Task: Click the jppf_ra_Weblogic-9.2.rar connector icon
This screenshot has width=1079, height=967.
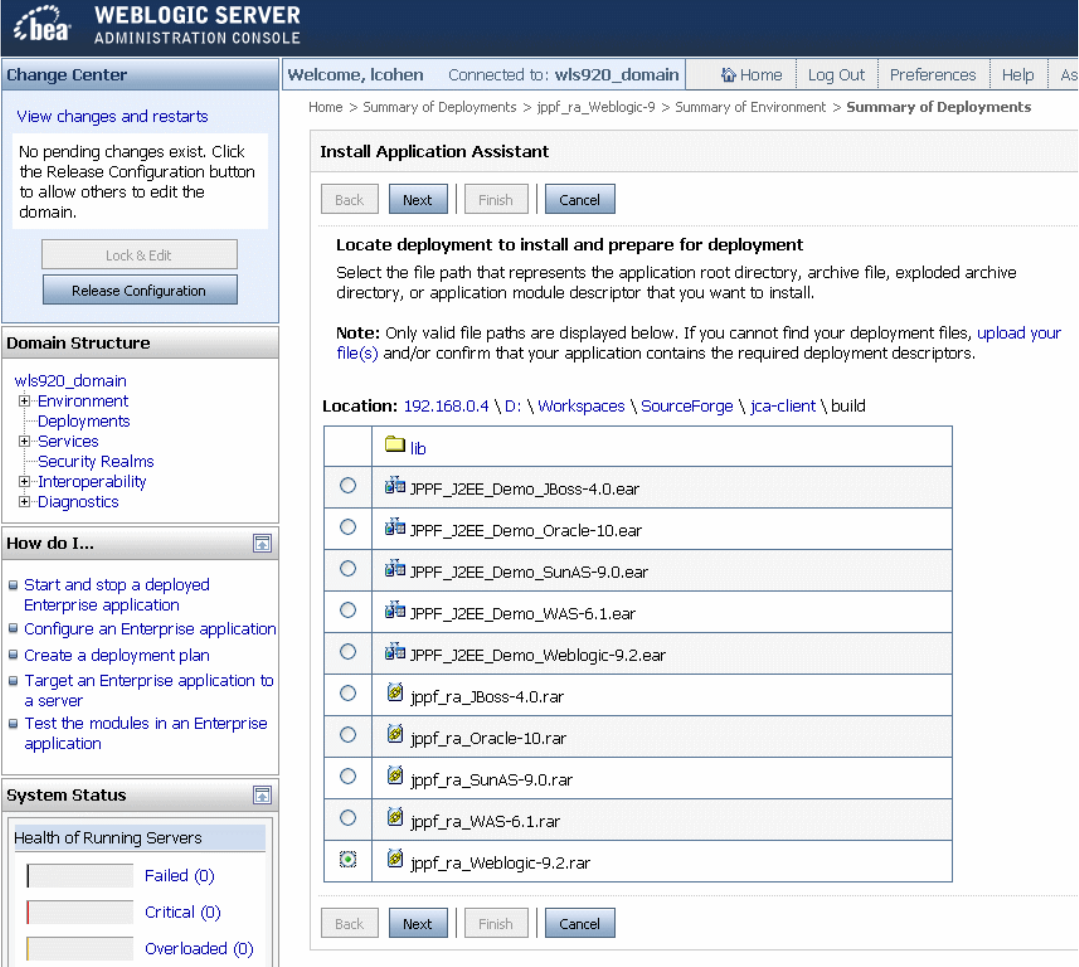Action: pyautogui.click(x=395, y=858)
